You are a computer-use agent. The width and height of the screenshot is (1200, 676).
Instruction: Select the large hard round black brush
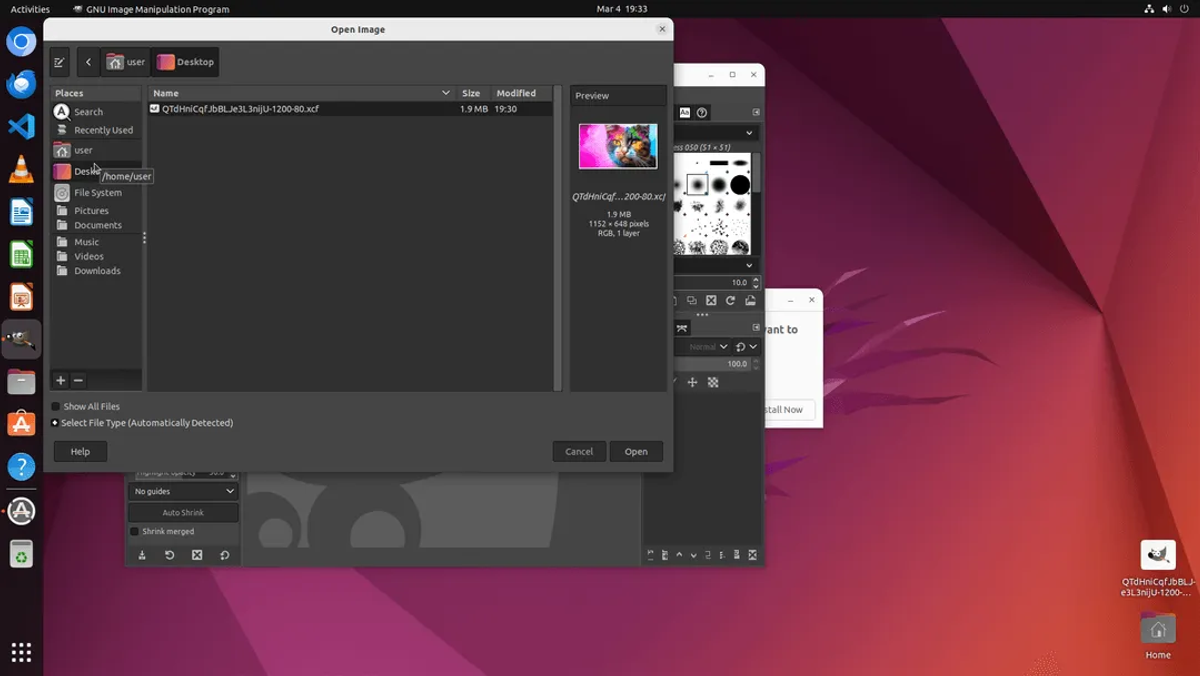coord(740,184)
